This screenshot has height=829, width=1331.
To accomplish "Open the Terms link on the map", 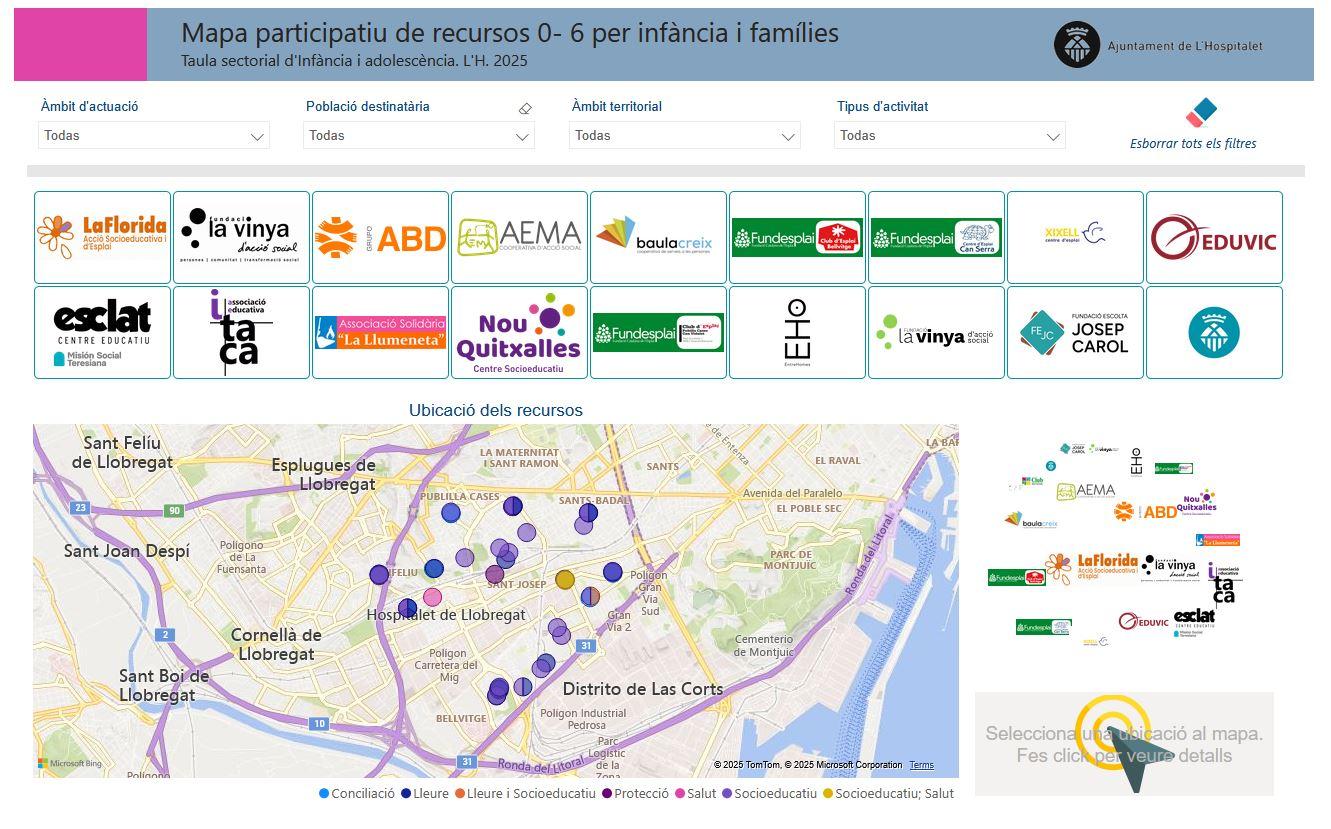I will (921, 765).
